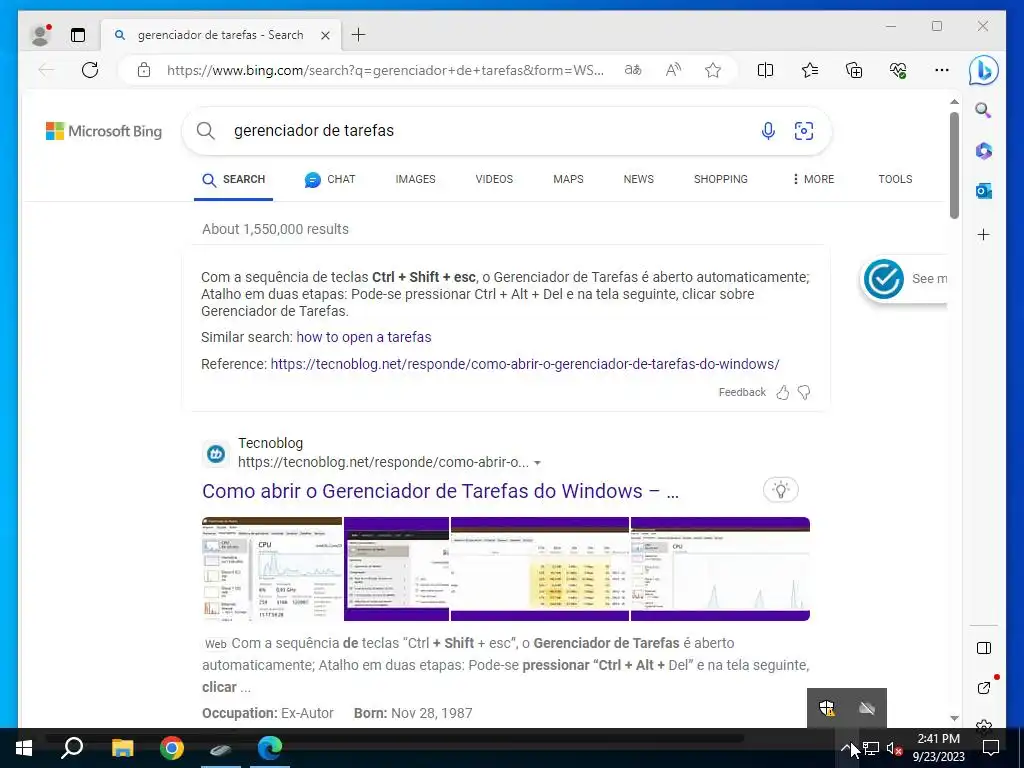The width and height of the screenshot is (1024, 768).
Task: Switch to the CHAT tab
Action: tap(330, 180)
